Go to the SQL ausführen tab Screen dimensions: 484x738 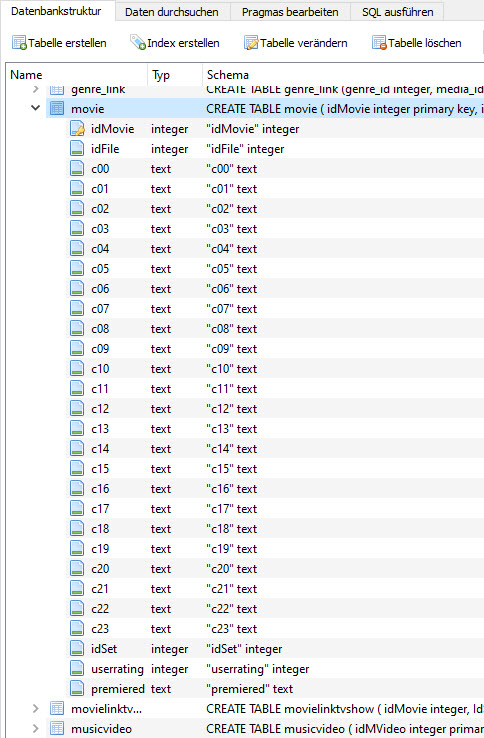397,12
